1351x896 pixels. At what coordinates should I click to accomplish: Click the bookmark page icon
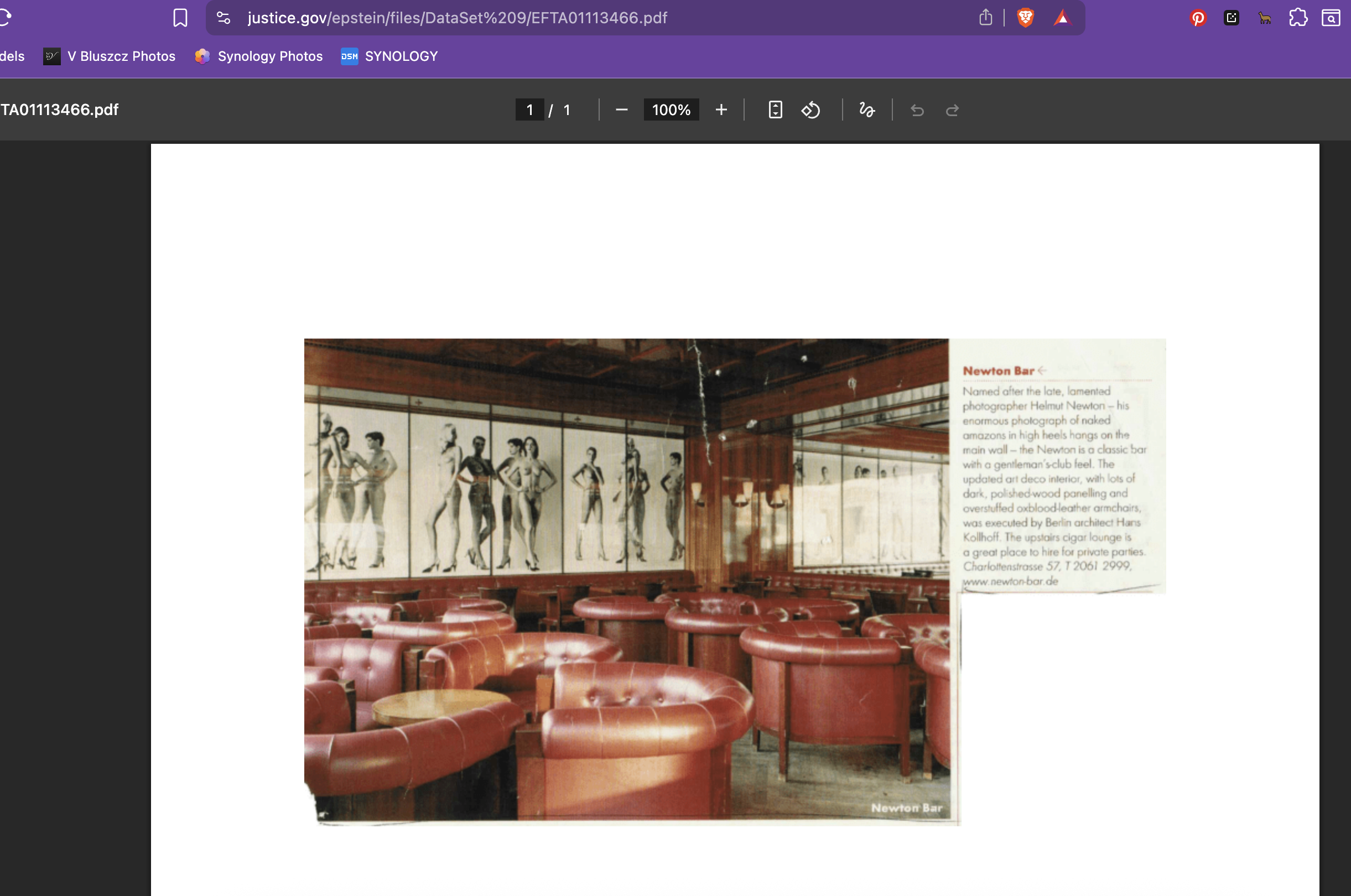(x=180, y=18)
